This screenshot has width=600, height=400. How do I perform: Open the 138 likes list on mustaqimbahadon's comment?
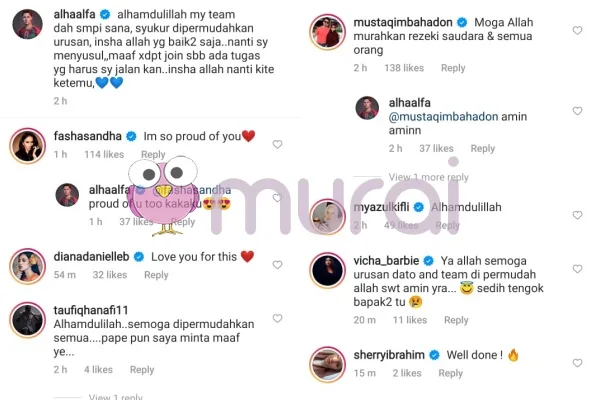coord(404,68)
